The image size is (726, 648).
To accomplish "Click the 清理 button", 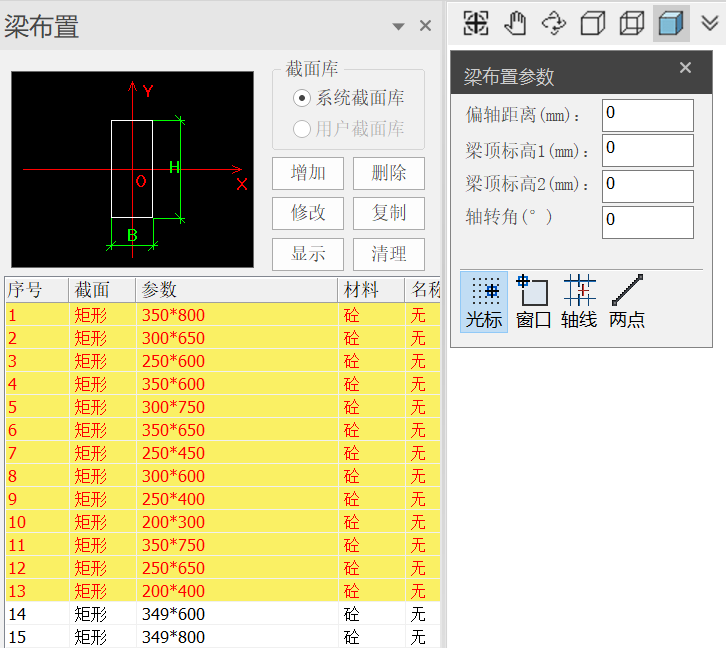I will pos(388,254).
